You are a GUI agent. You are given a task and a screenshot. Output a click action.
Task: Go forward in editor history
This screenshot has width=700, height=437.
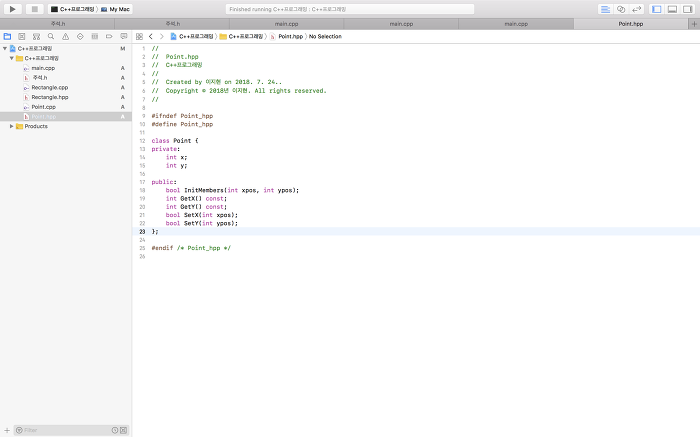(162, 37)
